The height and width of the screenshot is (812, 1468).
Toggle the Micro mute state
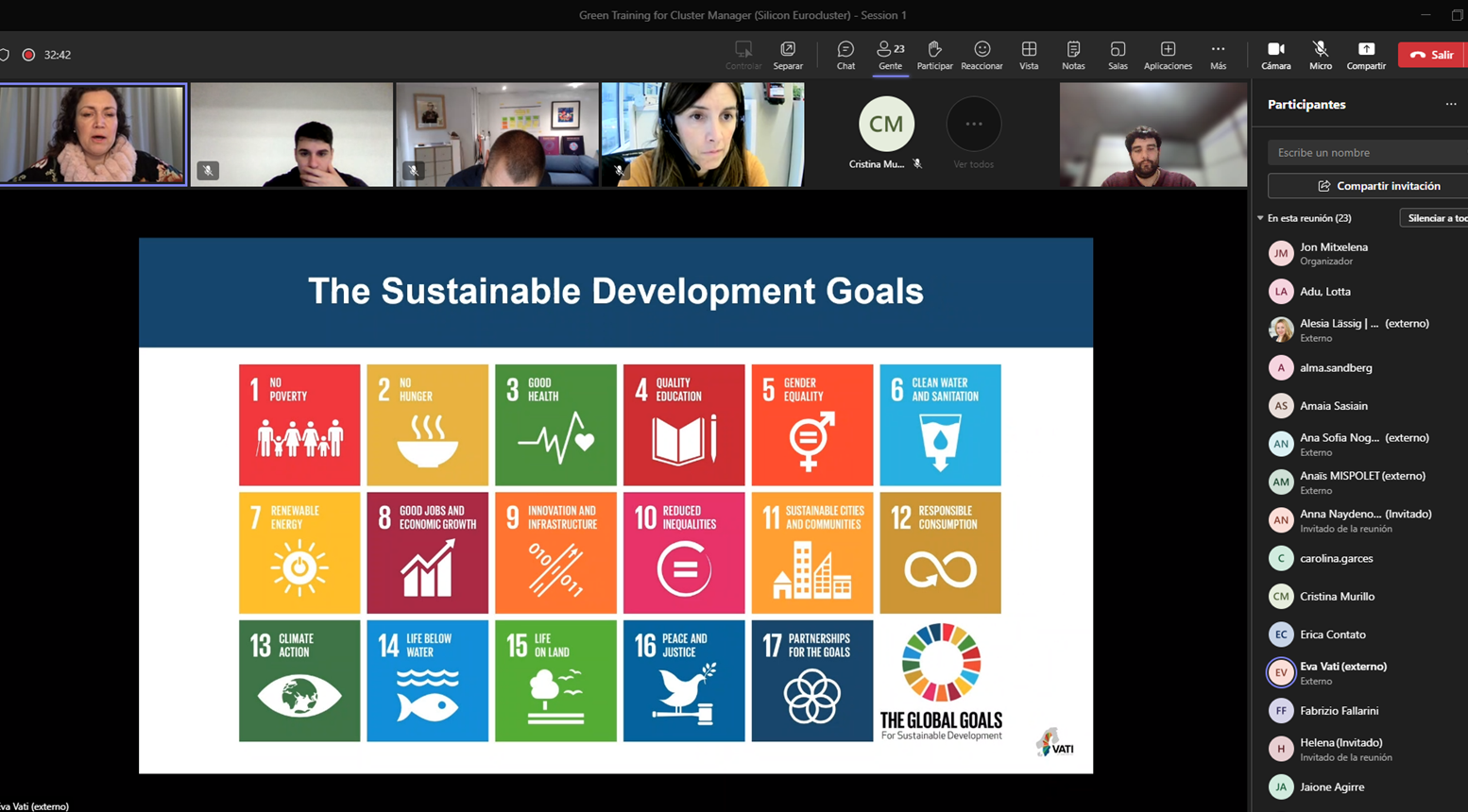coord(1320,55)
